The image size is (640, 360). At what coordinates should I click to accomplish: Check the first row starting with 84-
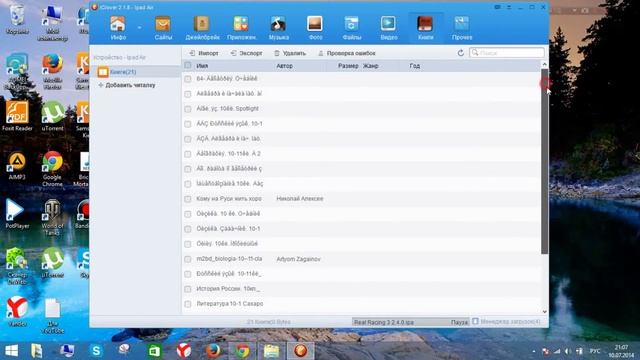pos(188,79)
